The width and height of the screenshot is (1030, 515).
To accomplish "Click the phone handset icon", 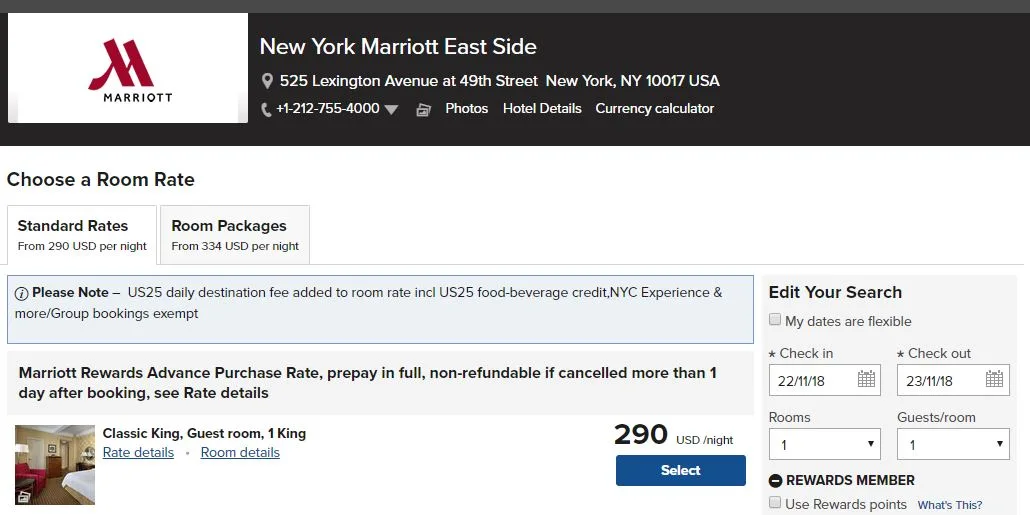I will click(x=266, y=109).
